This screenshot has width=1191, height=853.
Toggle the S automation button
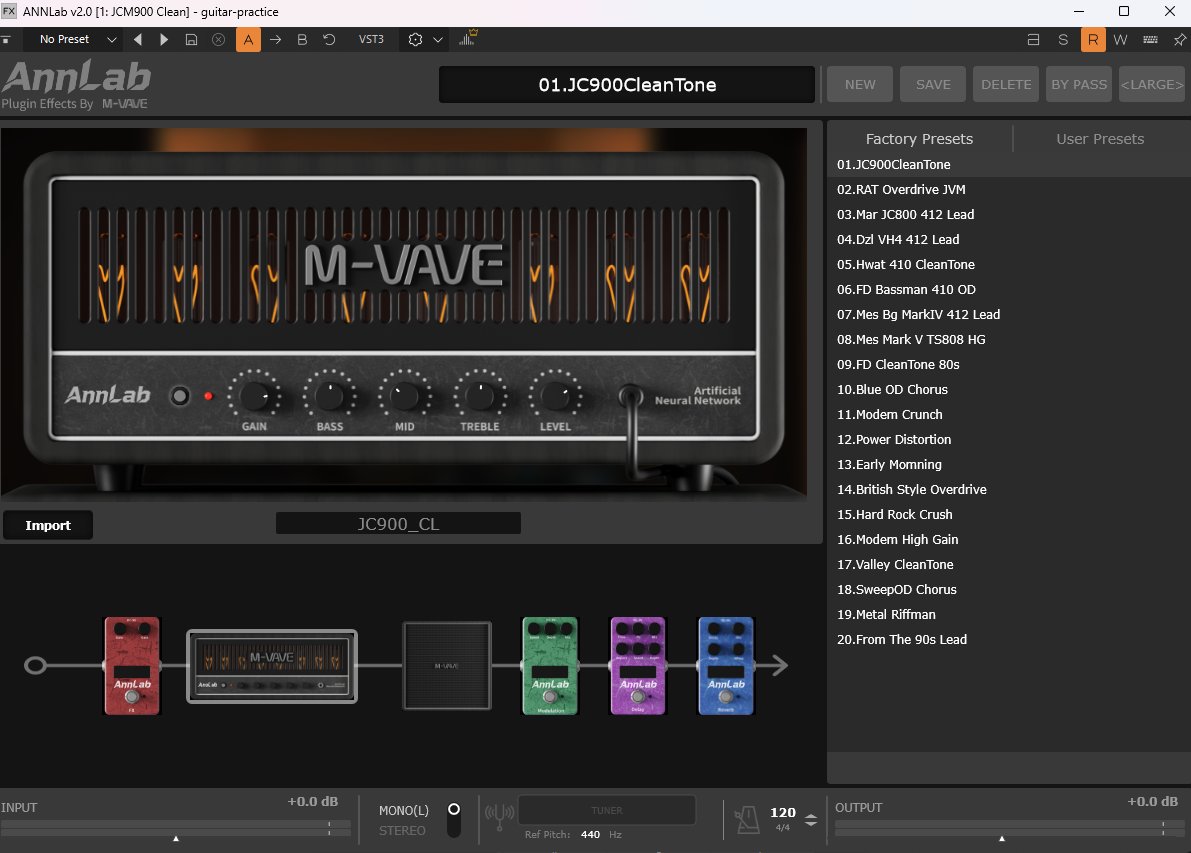(x=1063, y=39)
